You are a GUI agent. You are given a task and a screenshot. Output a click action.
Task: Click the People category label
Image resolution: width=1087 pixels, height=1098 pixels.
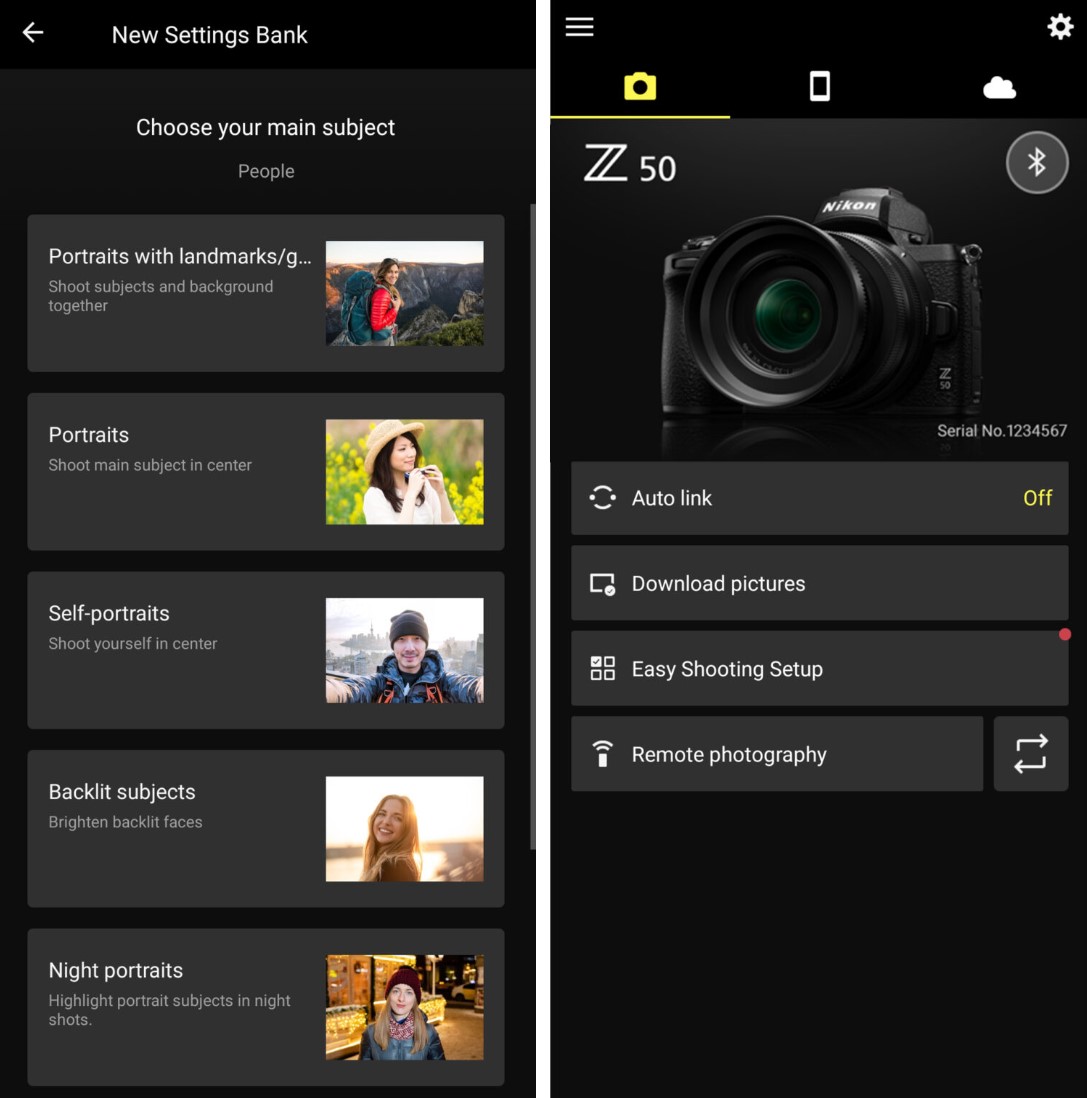click(x=266, y=171)
